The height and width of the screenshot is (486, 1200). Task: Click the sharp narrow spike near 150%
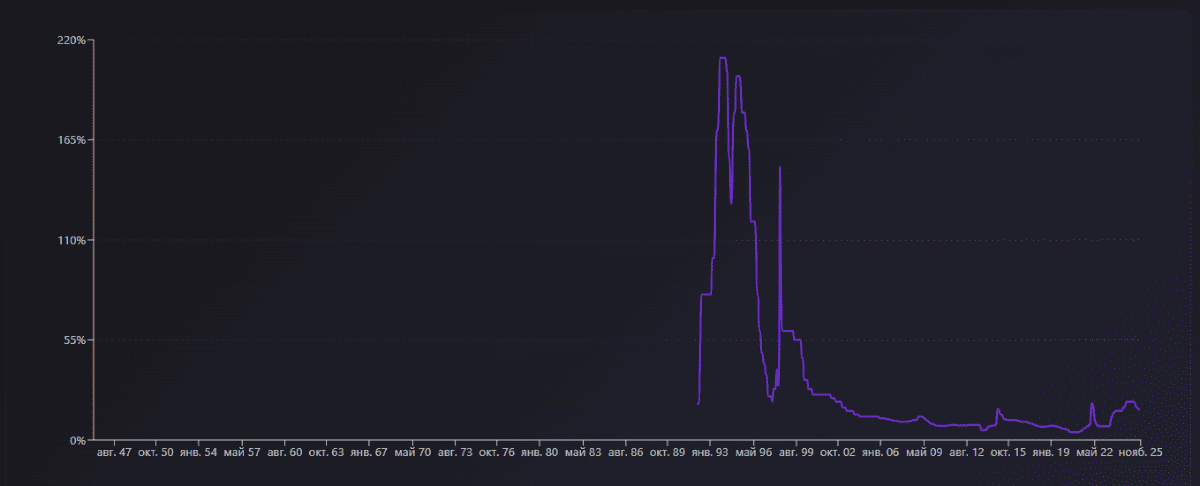tap(779, 168)
